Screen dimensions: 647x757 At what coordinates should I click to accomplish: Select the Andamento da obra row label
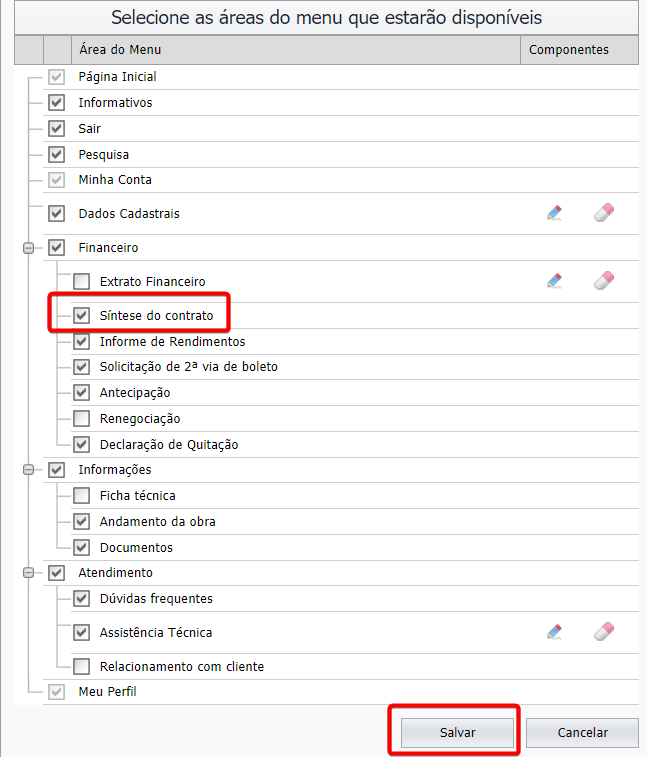[157, 521]
